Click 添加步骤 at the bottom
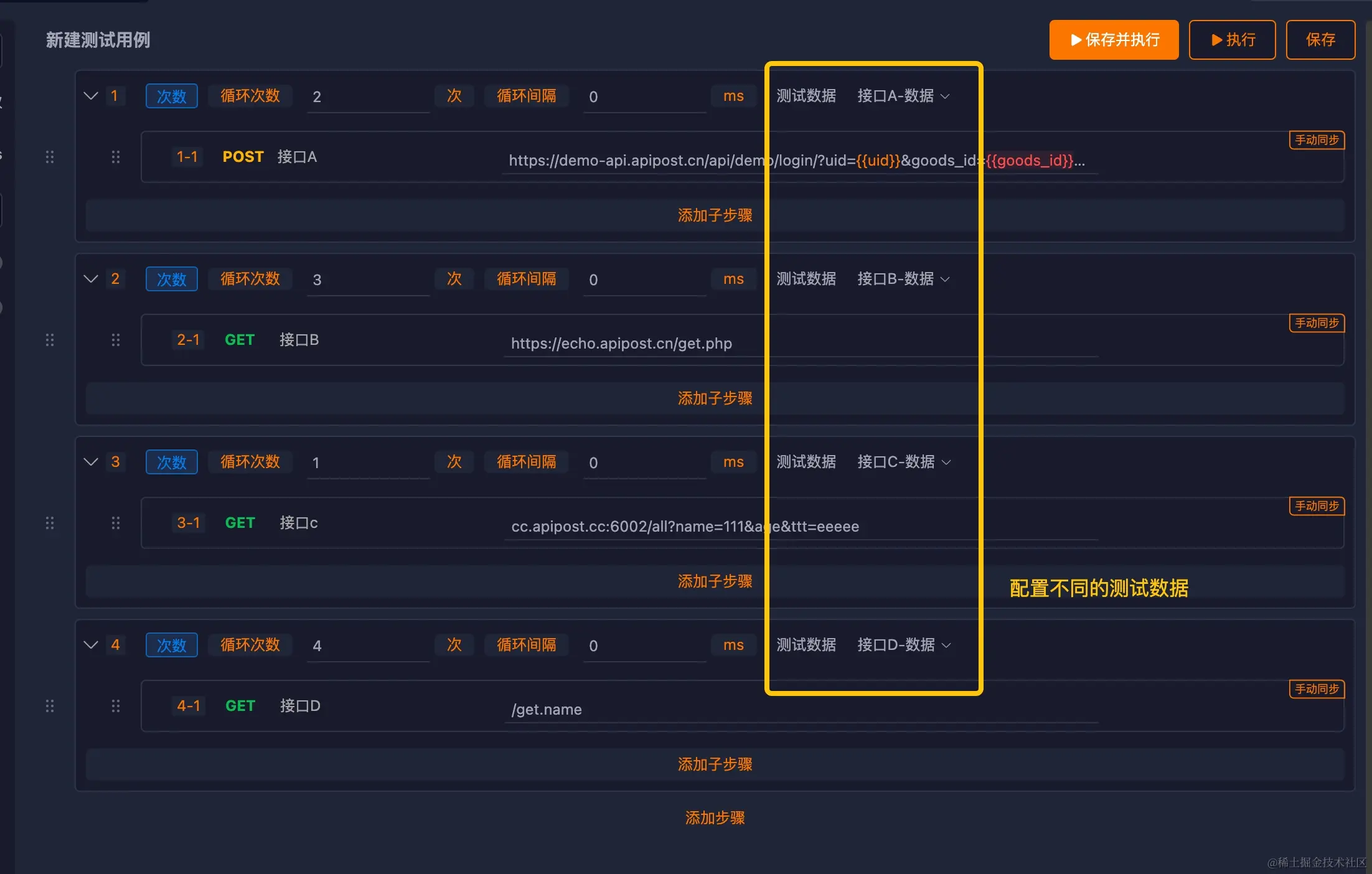 click(715, 818)
